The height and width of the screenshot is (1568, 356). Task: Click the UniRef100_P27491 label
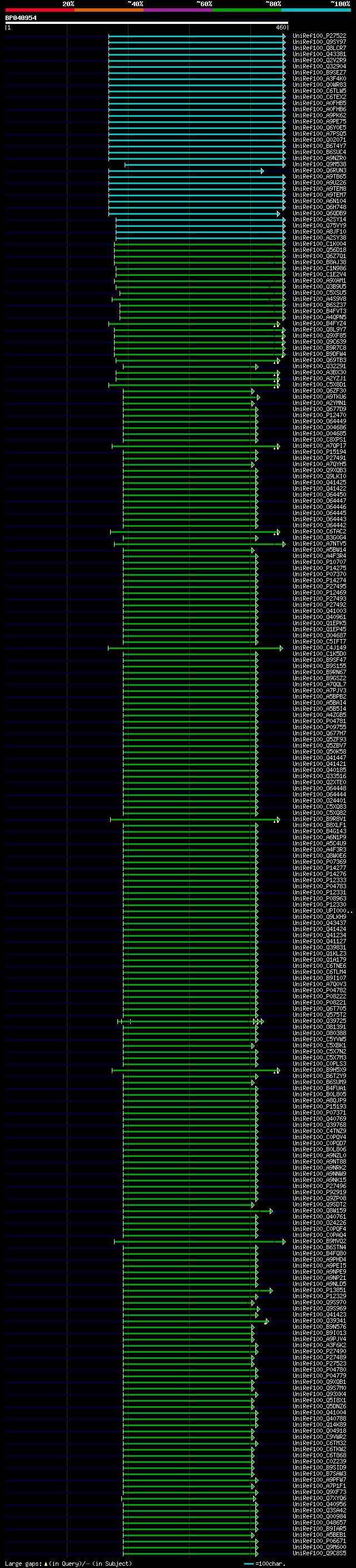coord(319,458)
